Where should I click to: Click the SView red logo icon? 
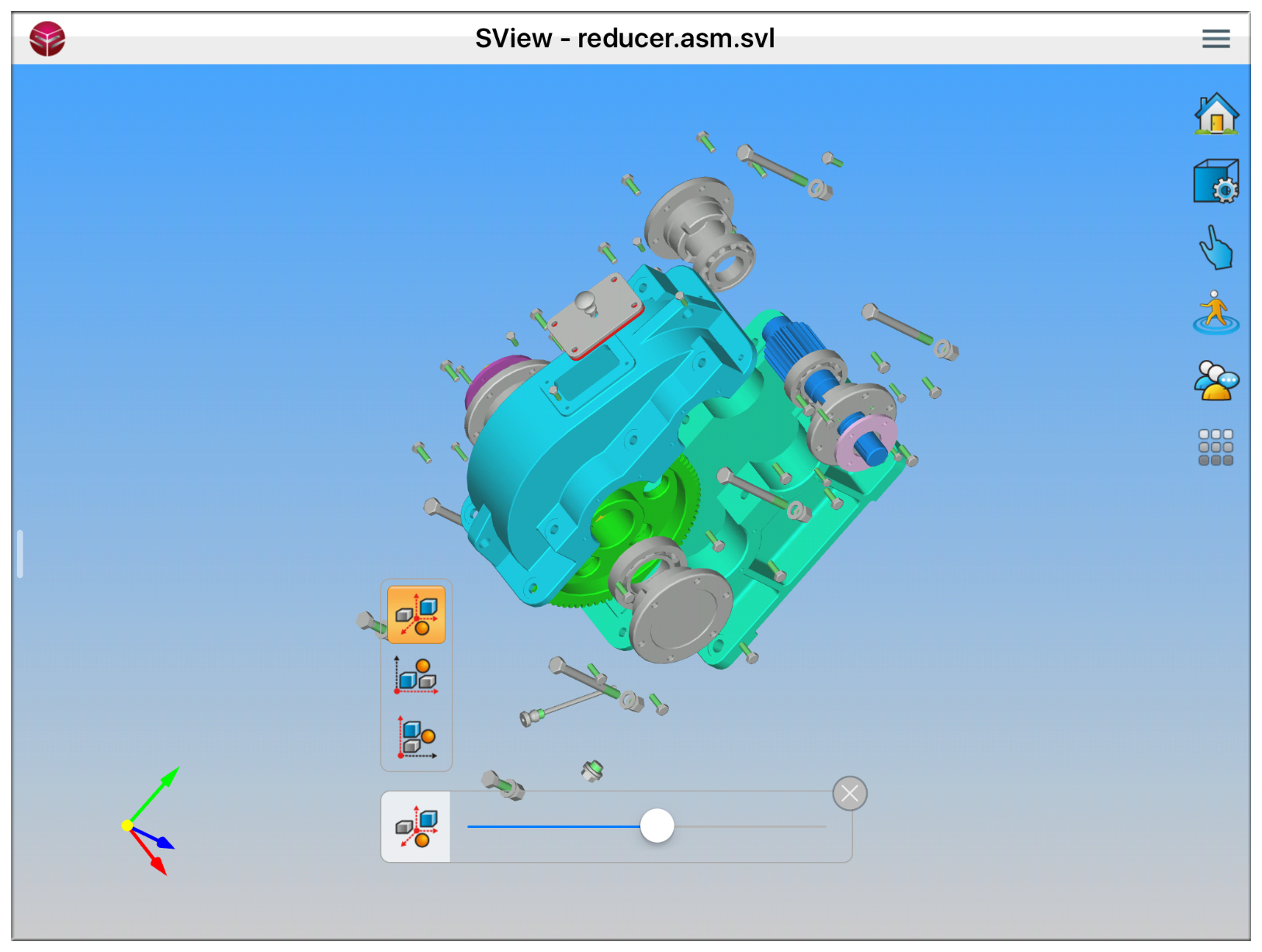point(47,39)
